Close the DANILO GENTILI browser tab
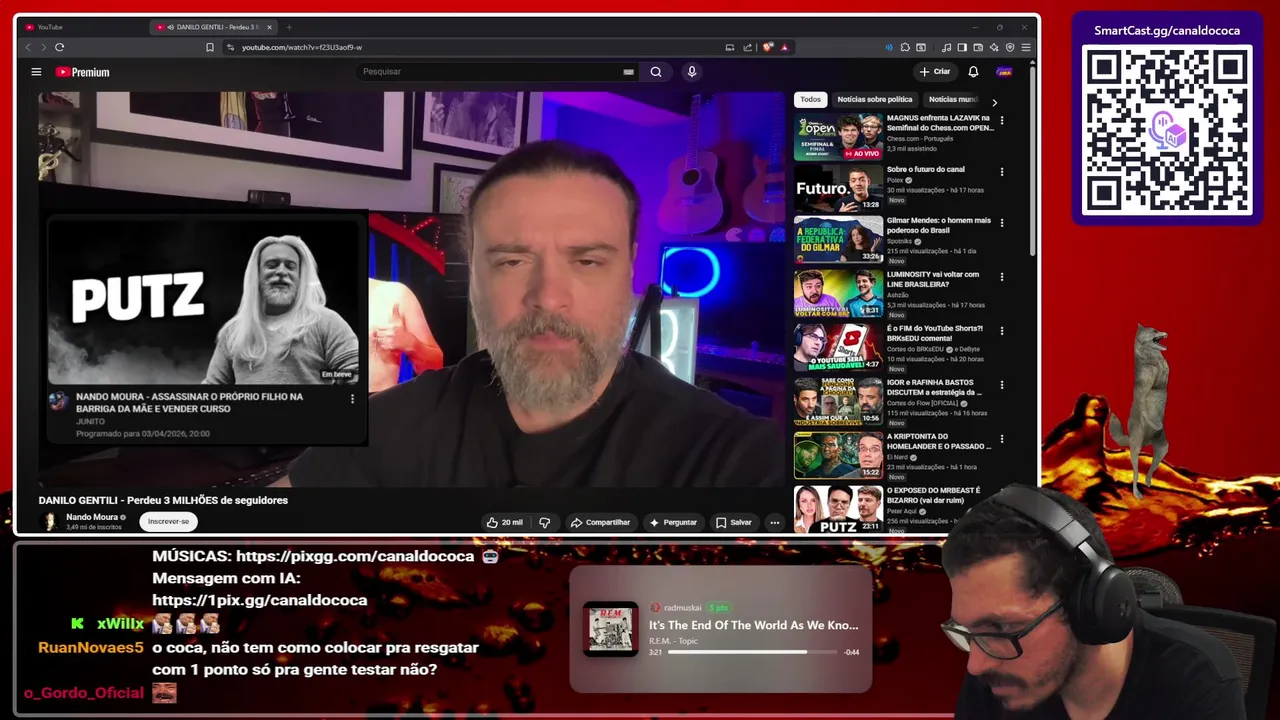 (269, 27)
